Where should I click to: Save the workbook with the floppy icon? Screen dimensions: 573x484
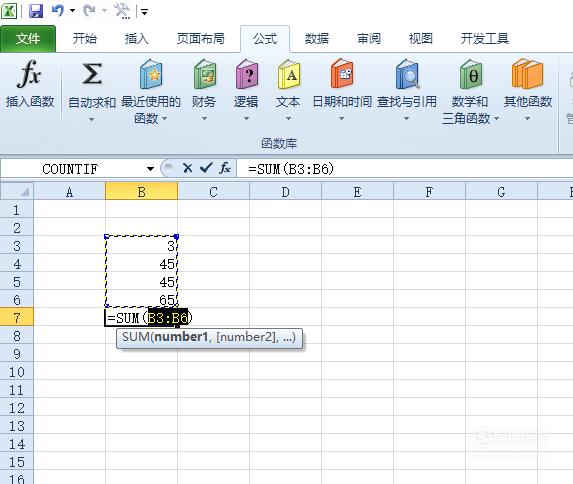[36, 11]
